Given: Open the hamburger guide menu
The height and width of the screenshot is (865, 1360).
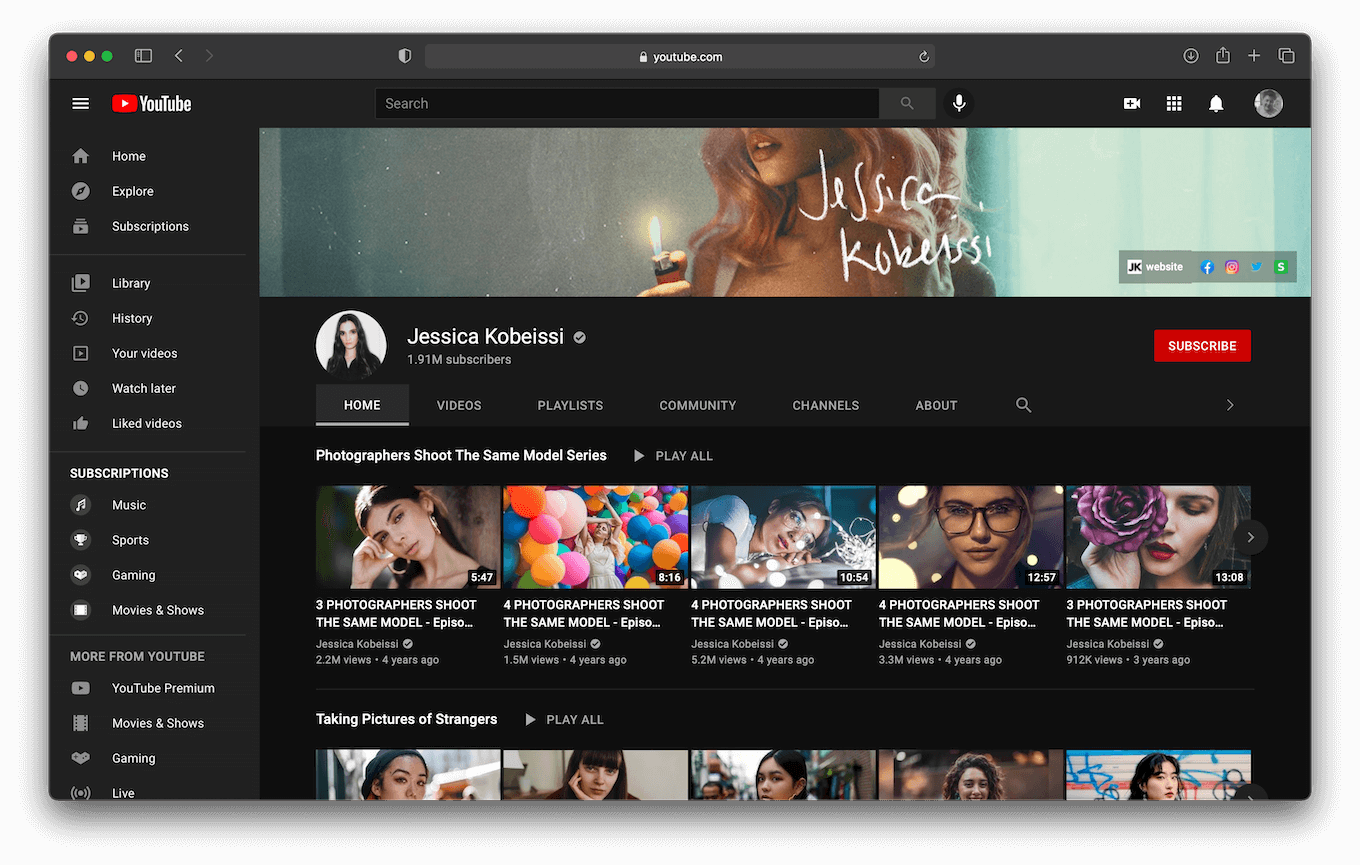Looking at the screenshot, I should [81, 104].
